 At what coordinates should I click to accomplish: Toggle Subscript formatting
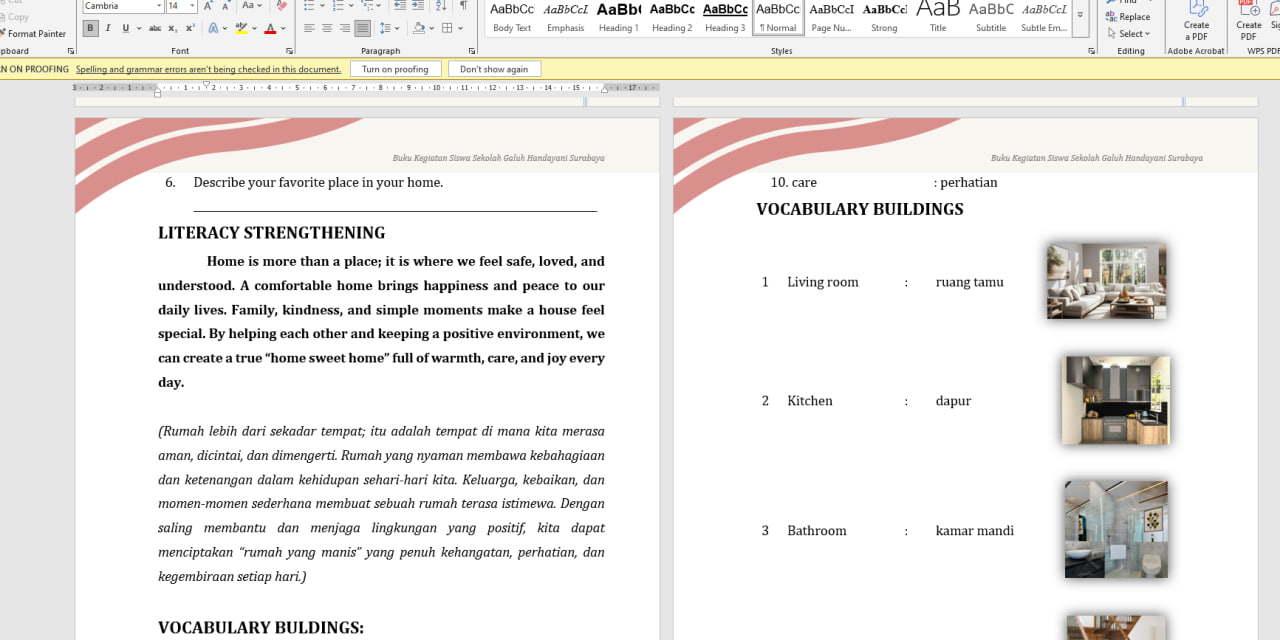(x=173, y=28)
